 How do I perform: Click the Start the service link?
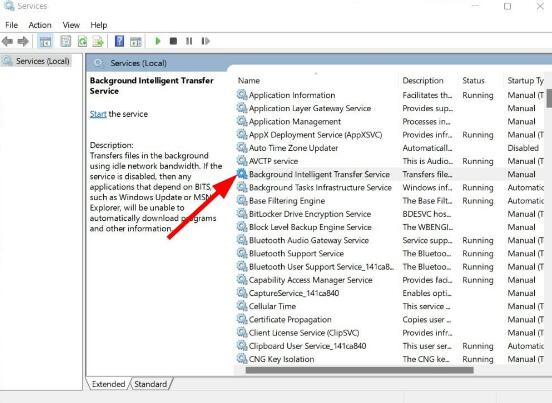[x=98, y=114]
